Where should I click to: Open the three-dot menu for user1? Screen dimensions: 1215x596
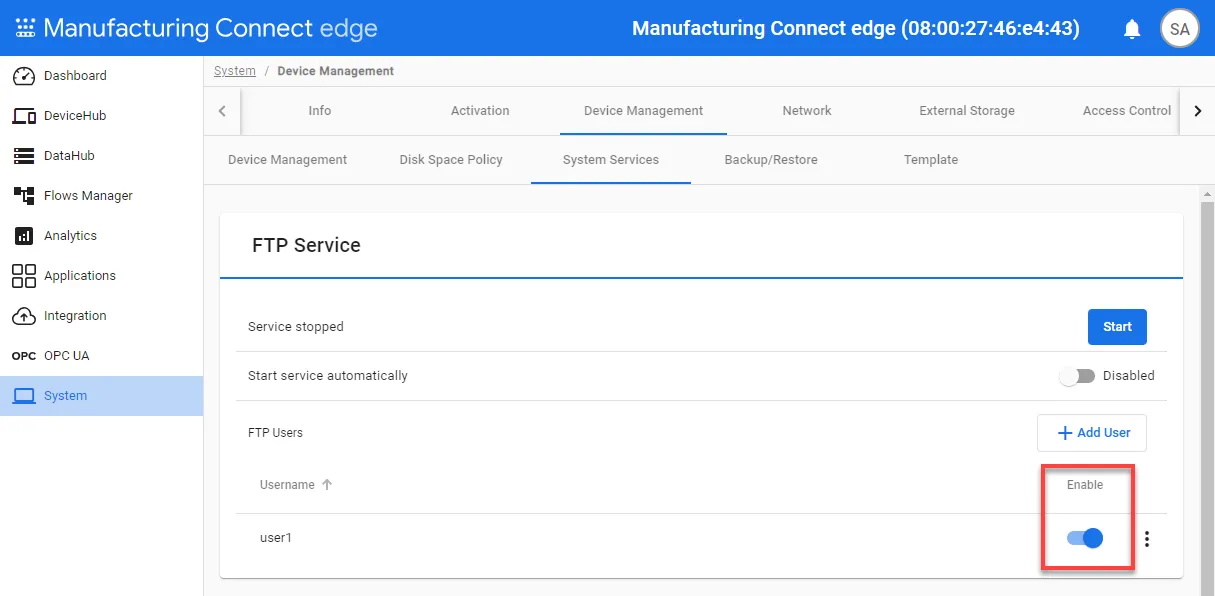pos(1147,539)
